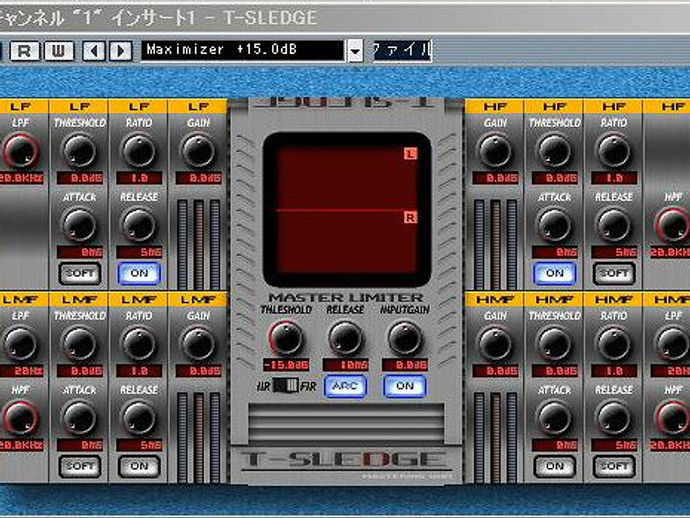
Task: Click the HMF Attack knob
Action: coord(554,418)
